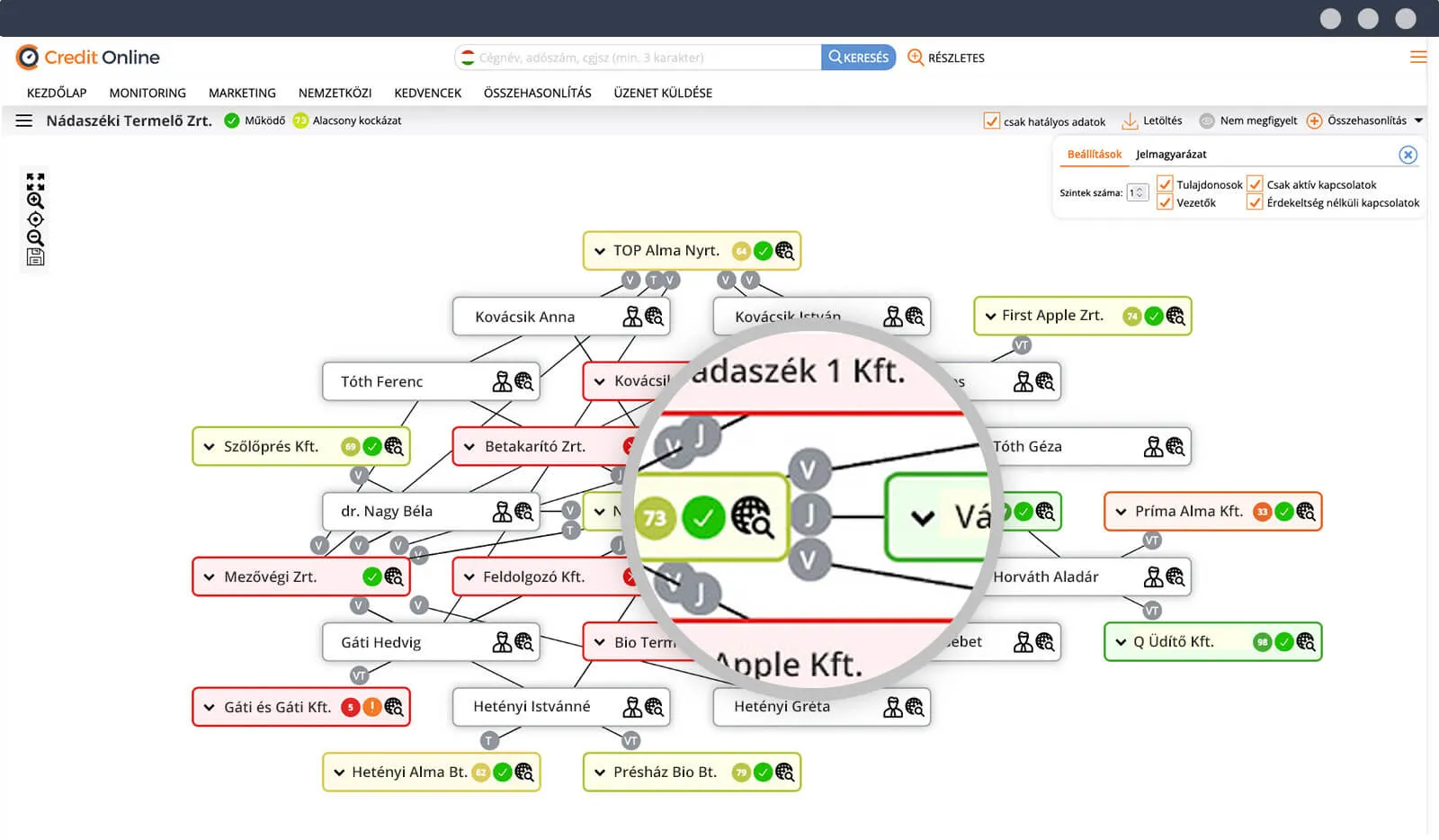Open the MONITORING menu item
1439x840 pixels.
tap(147, 92)
